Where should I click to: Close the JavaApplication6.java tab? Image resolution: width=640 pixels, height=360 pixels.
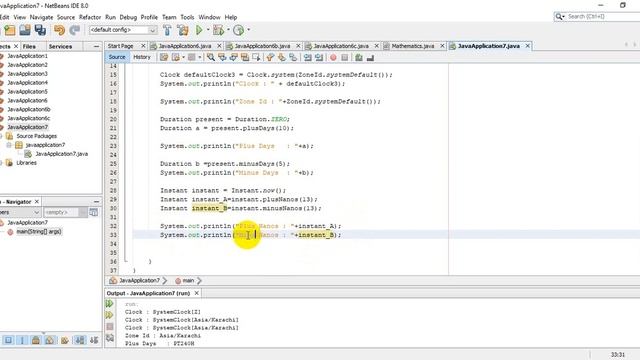(219, 46)
